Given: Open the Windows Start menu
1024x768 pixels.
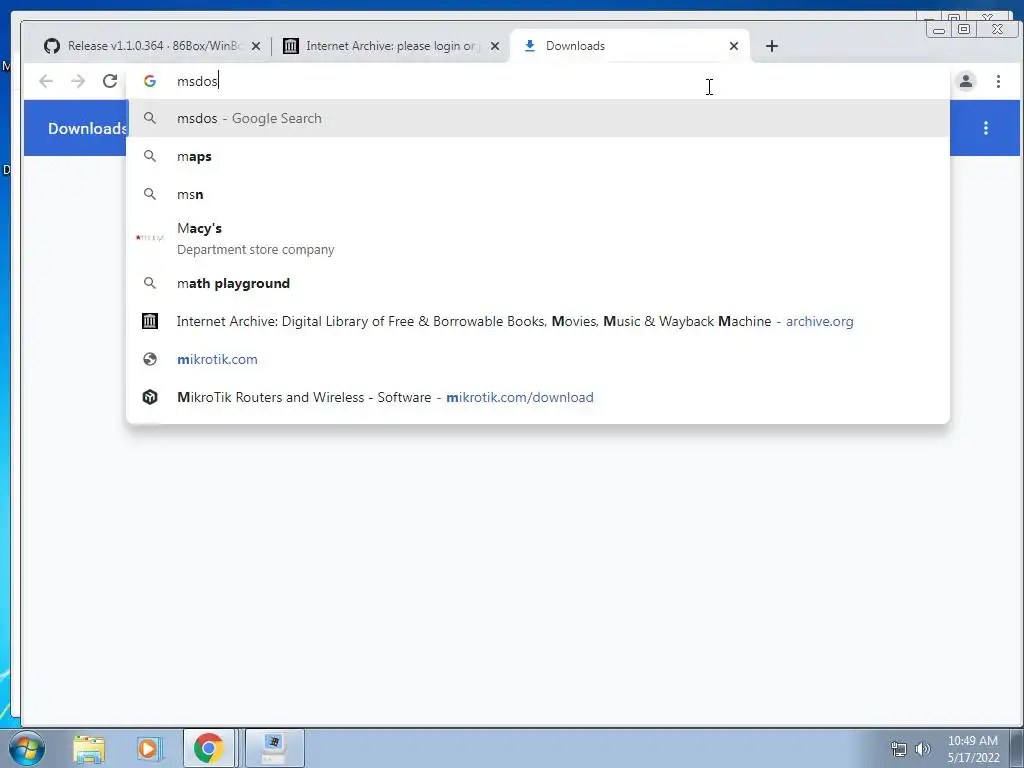Looking at the screenshot, I should click(x=26, y=748).
